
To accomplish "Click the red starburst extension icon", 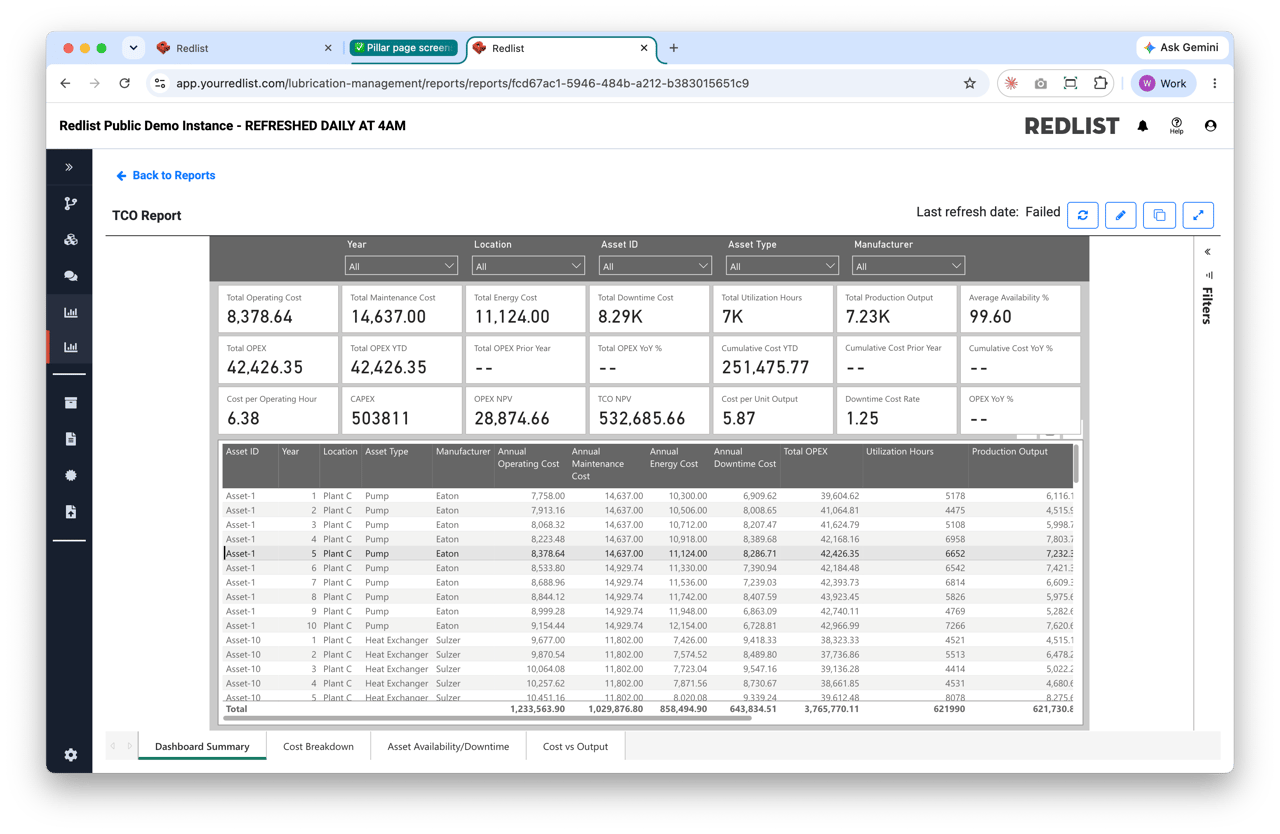I will (x=1011, y=84).
